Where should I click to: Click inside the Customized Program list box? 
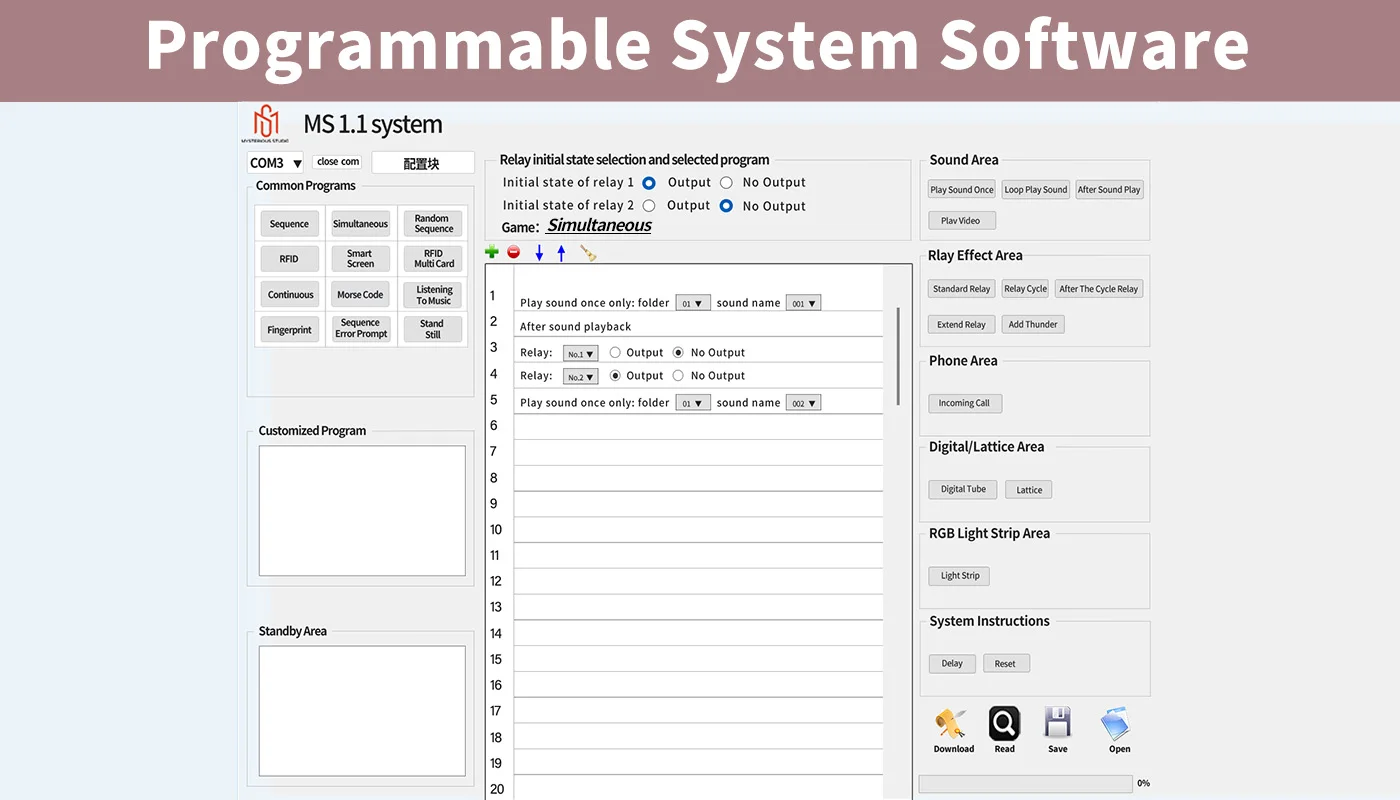coord(362,511)
